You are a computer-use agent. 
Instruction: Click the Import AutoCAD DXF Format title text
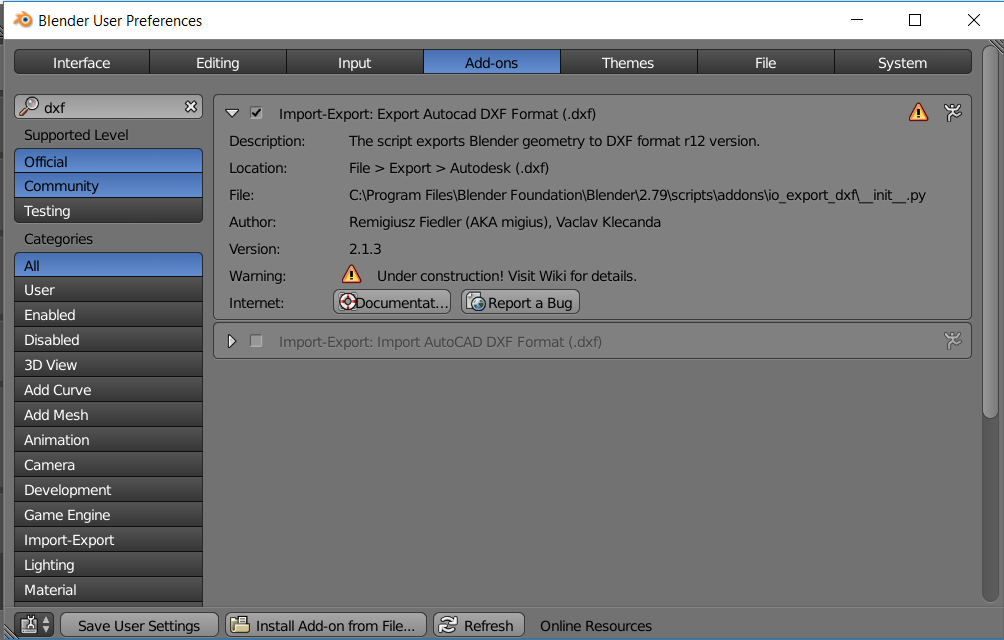440,342
